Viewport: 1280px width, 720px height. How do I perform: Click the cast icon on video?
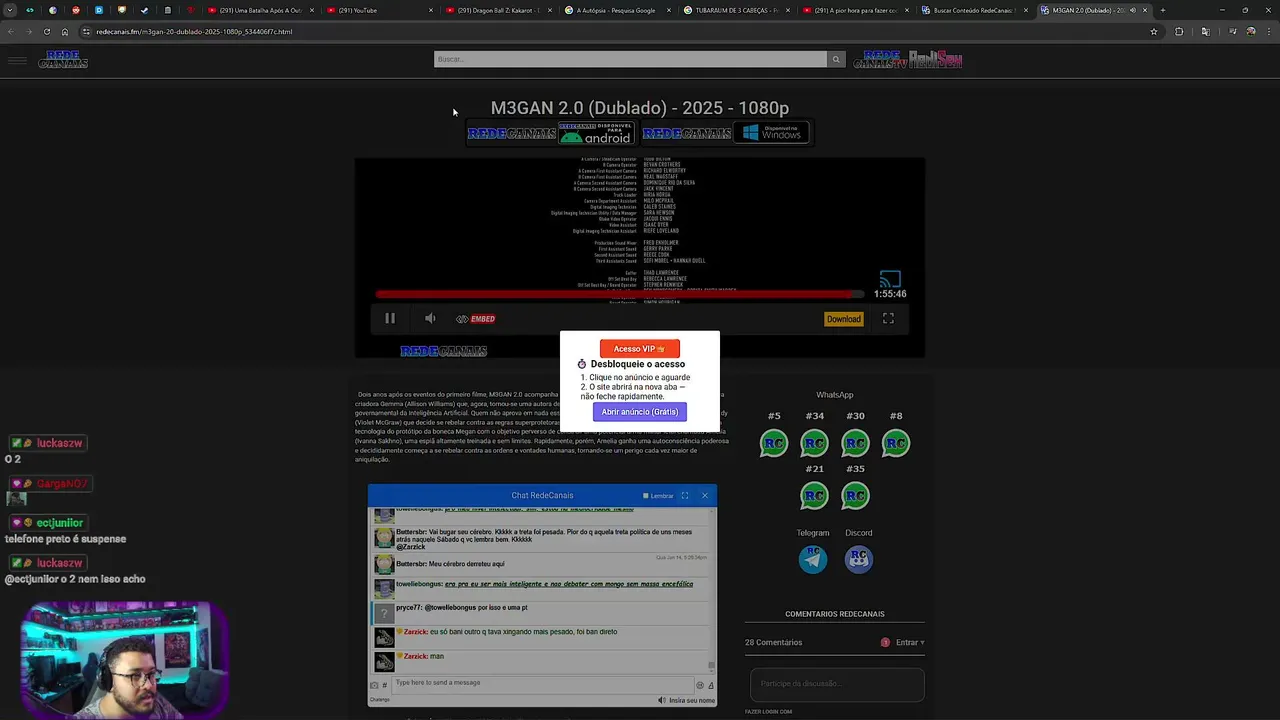890,279
